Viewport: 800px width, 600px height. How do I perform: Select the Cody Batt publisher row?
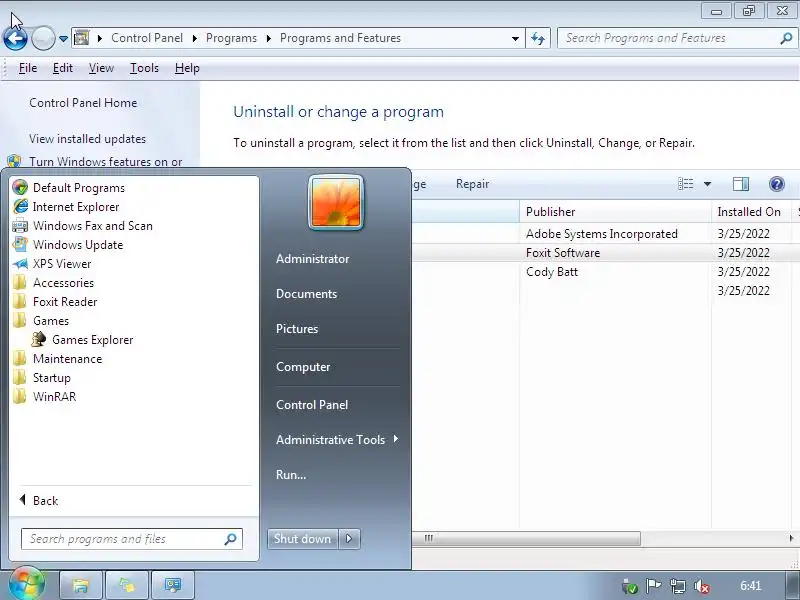[552, 271]
